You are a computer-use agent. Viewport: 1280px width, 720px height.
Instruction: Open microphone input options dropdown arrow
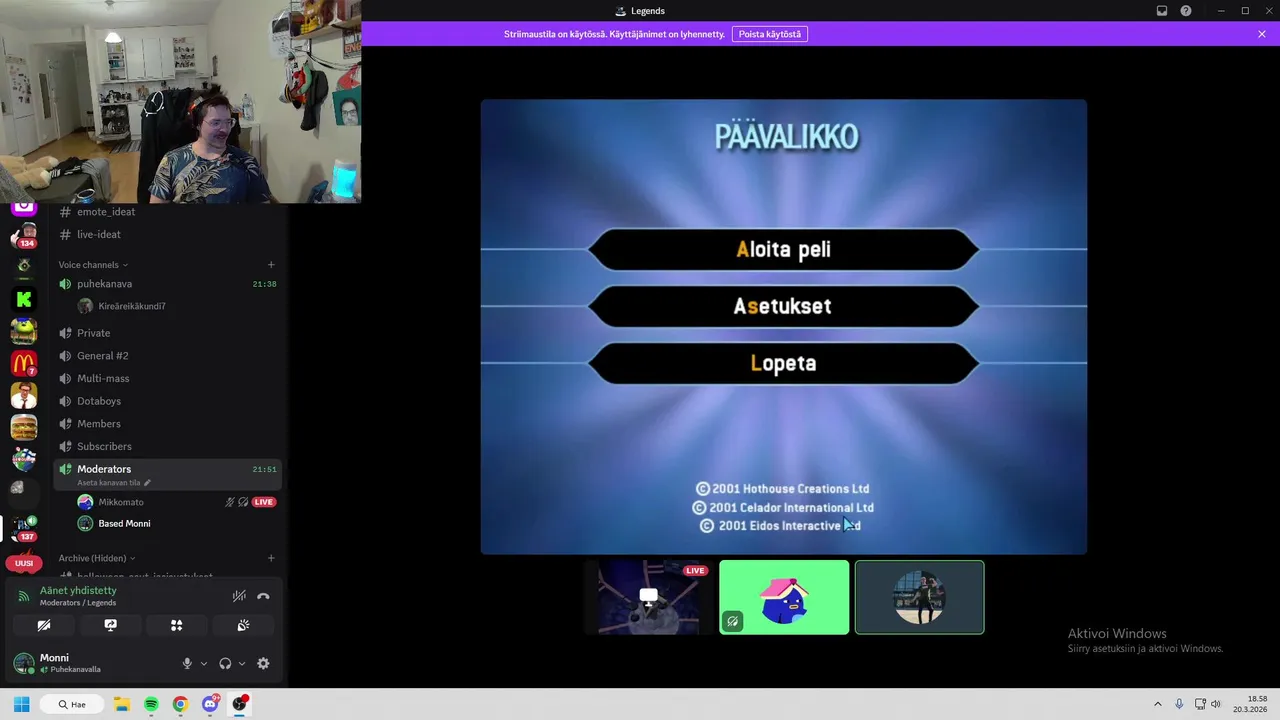point(204,663)
